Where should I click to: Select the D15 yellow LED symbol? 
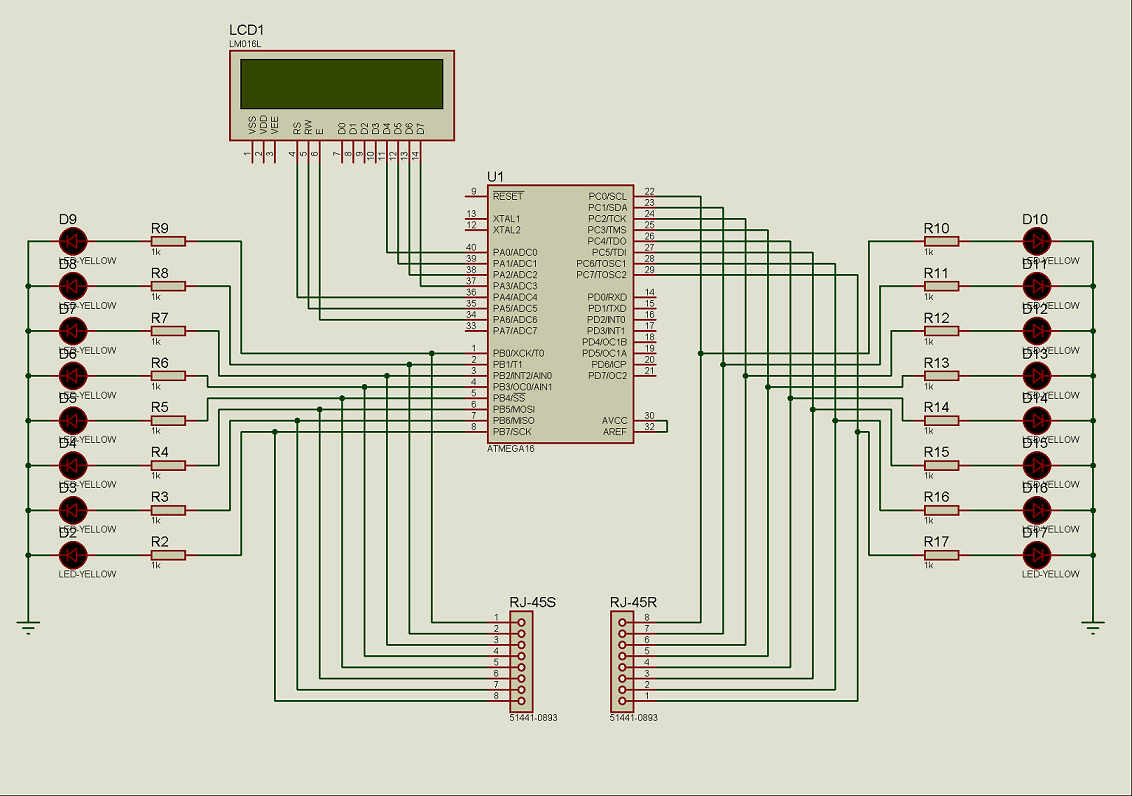pos(1037,465)
